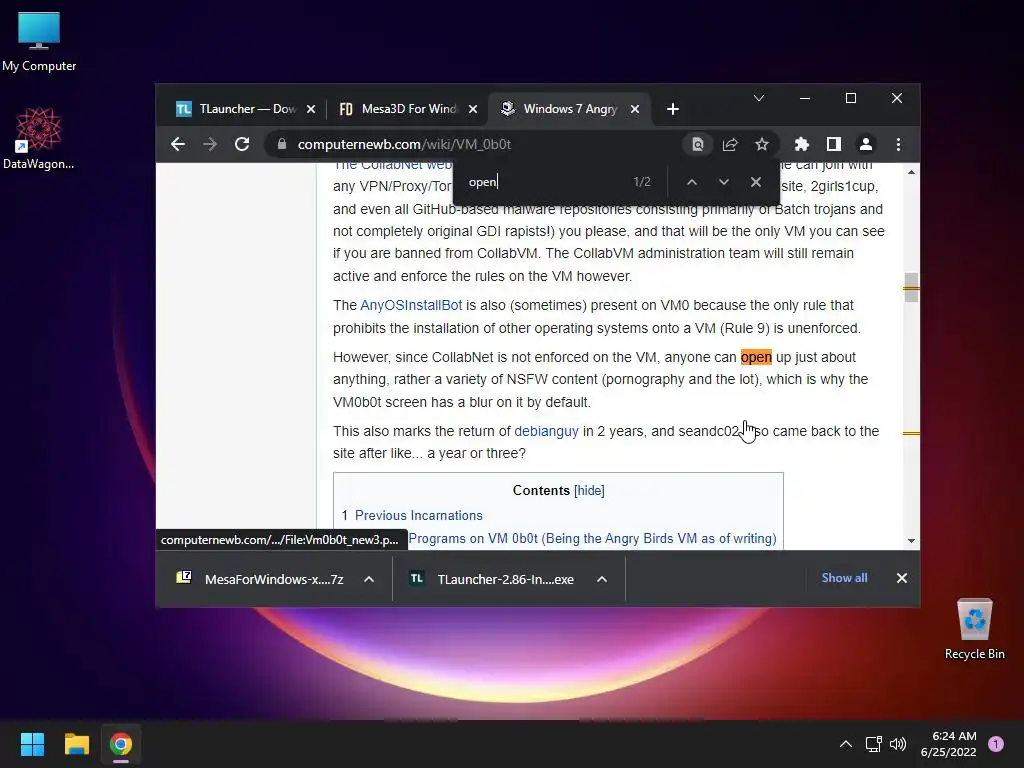1024x768 pixels.
Task: Open the AnyOSInstallBot link
Action: pyautogui.click(x=411, y=305)
